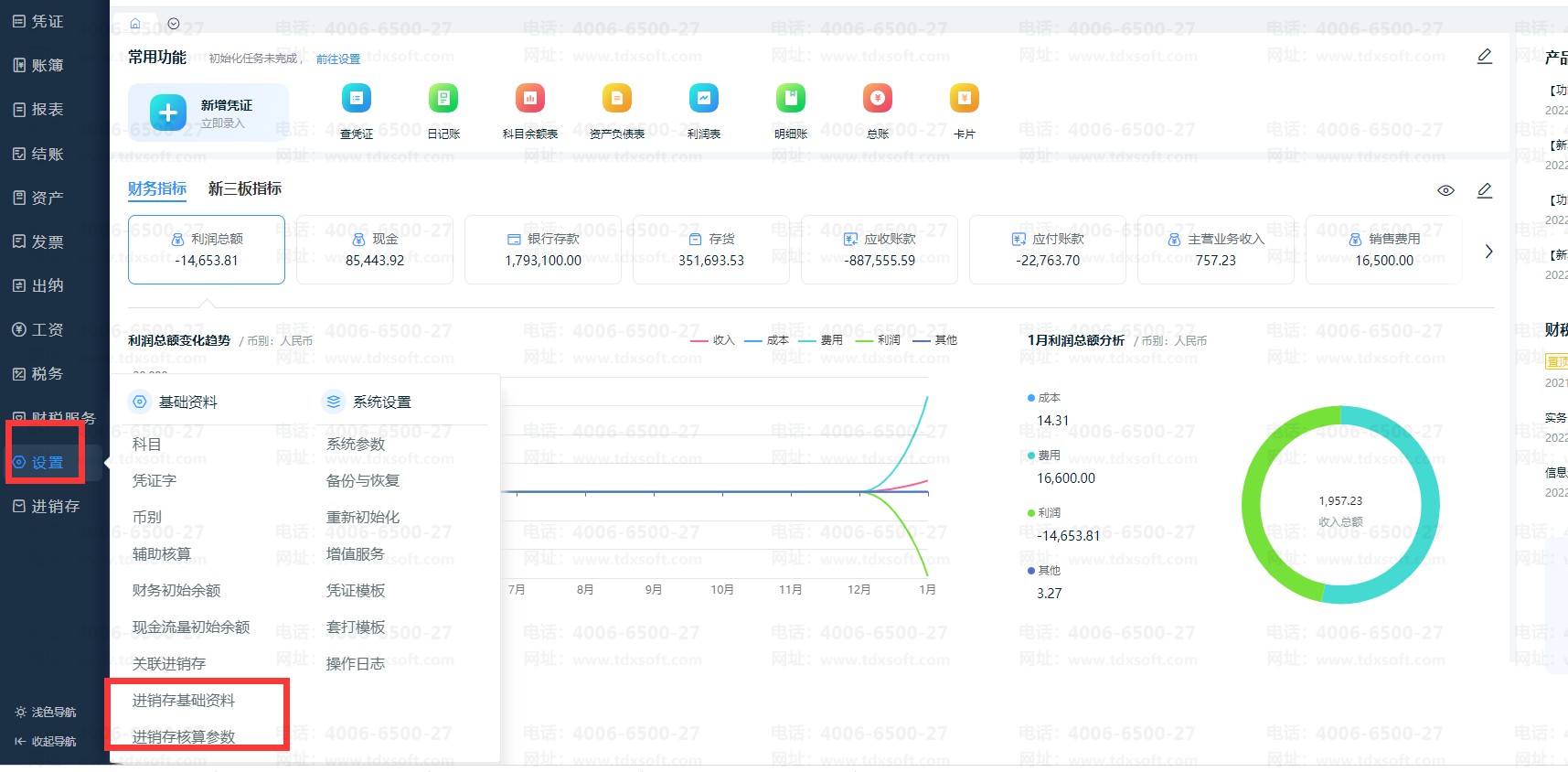Expand the dropdown arrow beside home icon
Viewport: 1568px width, 772px height.
point(174,24)
